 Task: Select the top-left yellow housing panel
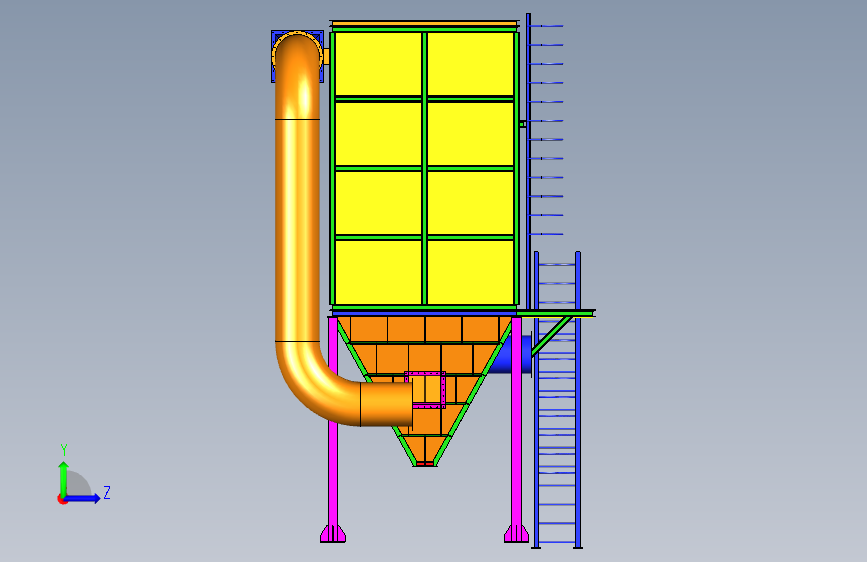click(378, 64)
